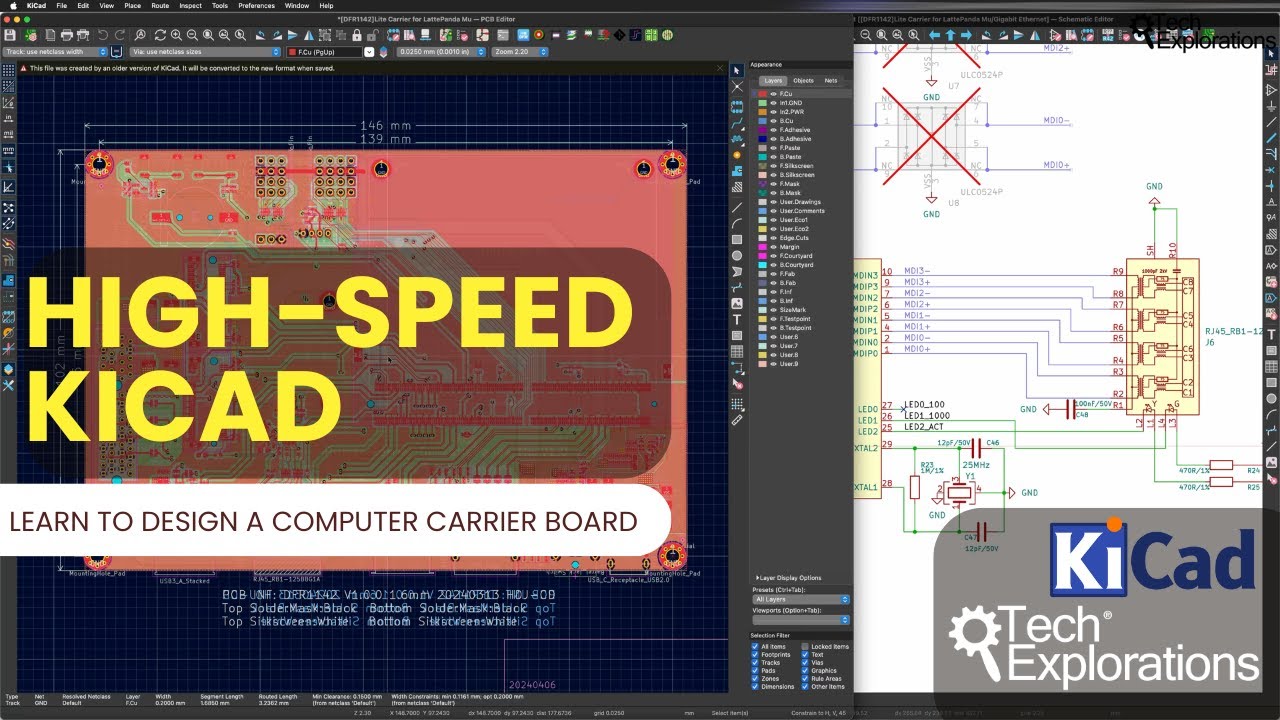Click the F.Cu layer red color swatch

pyautogui.click(x=762, y=93)
